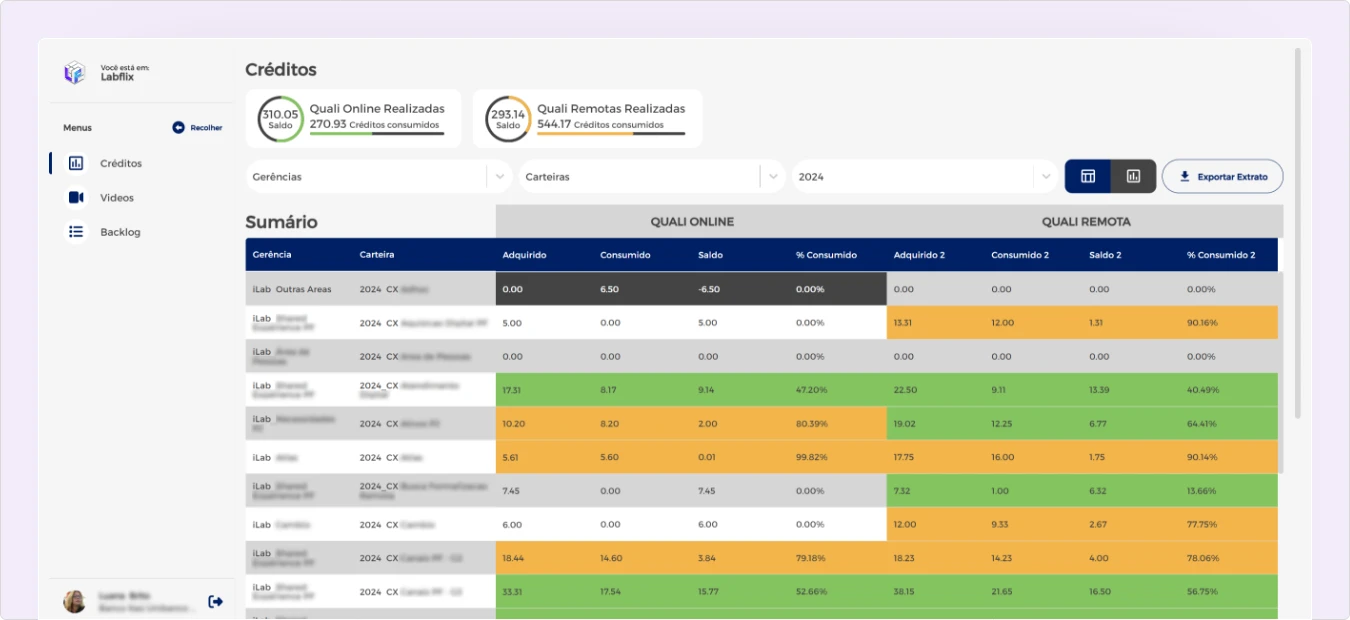1350x620 pixels.
Task: Click the user profile avatar photo
Action: pos(75,601)
